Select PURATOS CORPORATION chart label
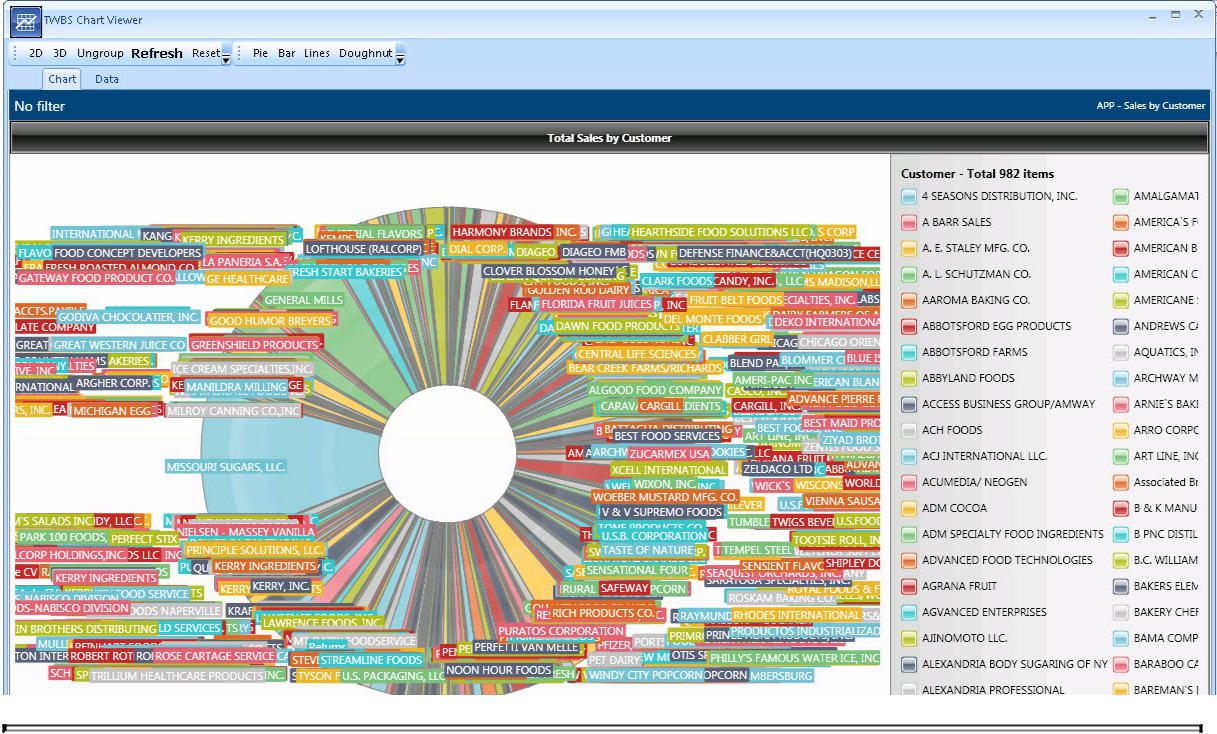1217x734 pixels. (561, 632)
